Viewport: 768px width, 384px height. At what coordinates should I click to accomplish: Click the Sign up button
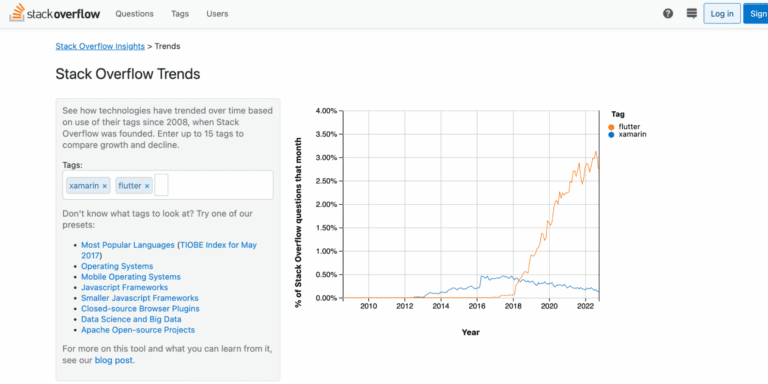756,14
